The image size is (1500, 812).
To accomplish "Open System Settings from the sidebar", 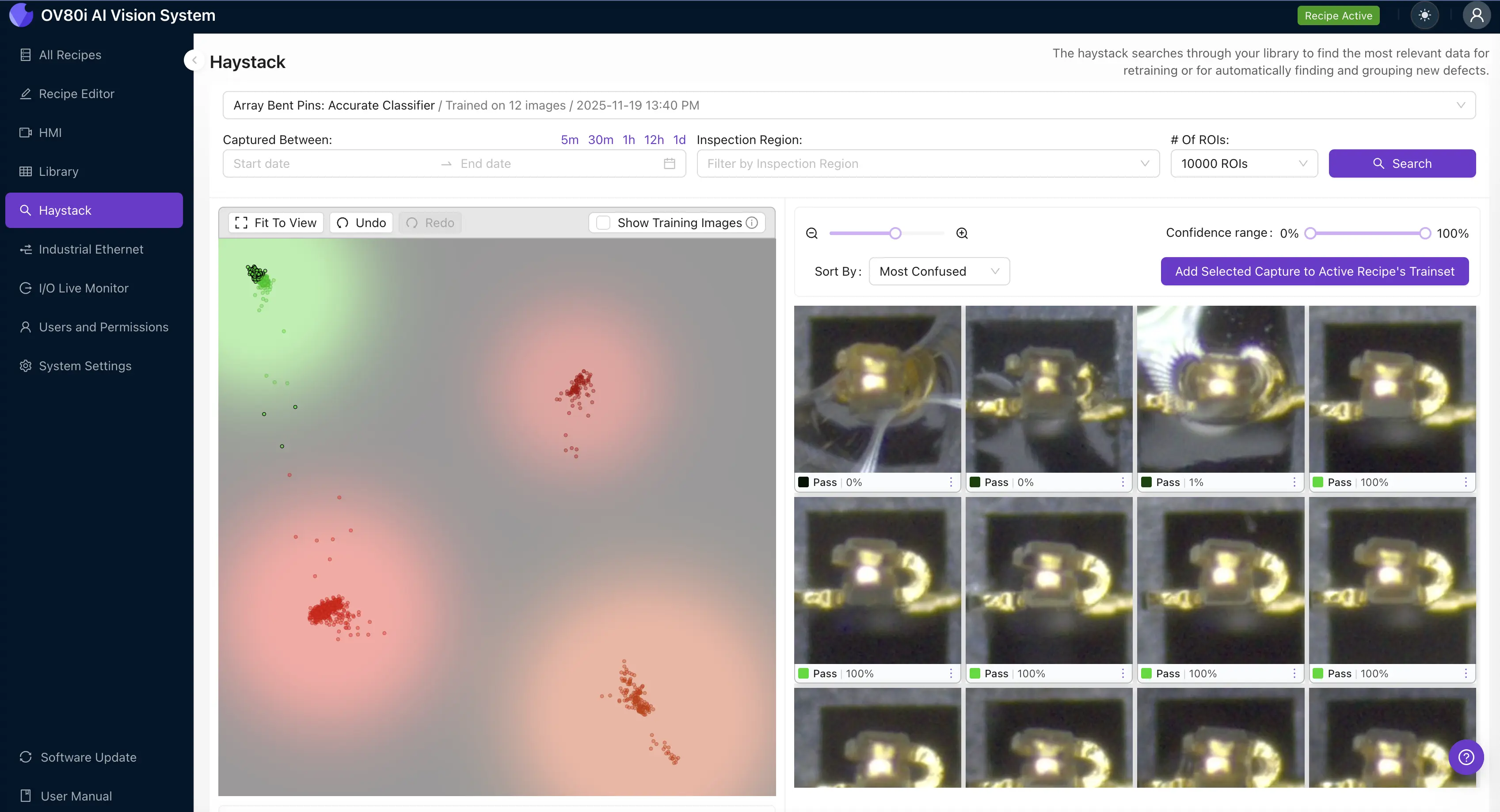I will (85, 365).
